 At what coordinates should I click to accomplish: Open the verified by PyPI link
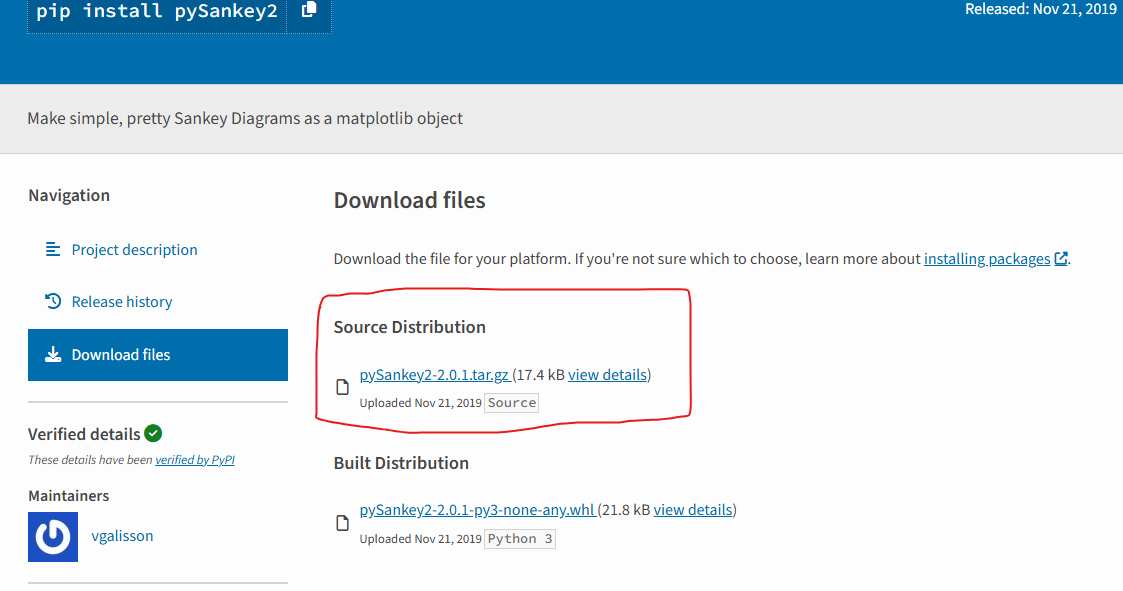click(195, 460)
